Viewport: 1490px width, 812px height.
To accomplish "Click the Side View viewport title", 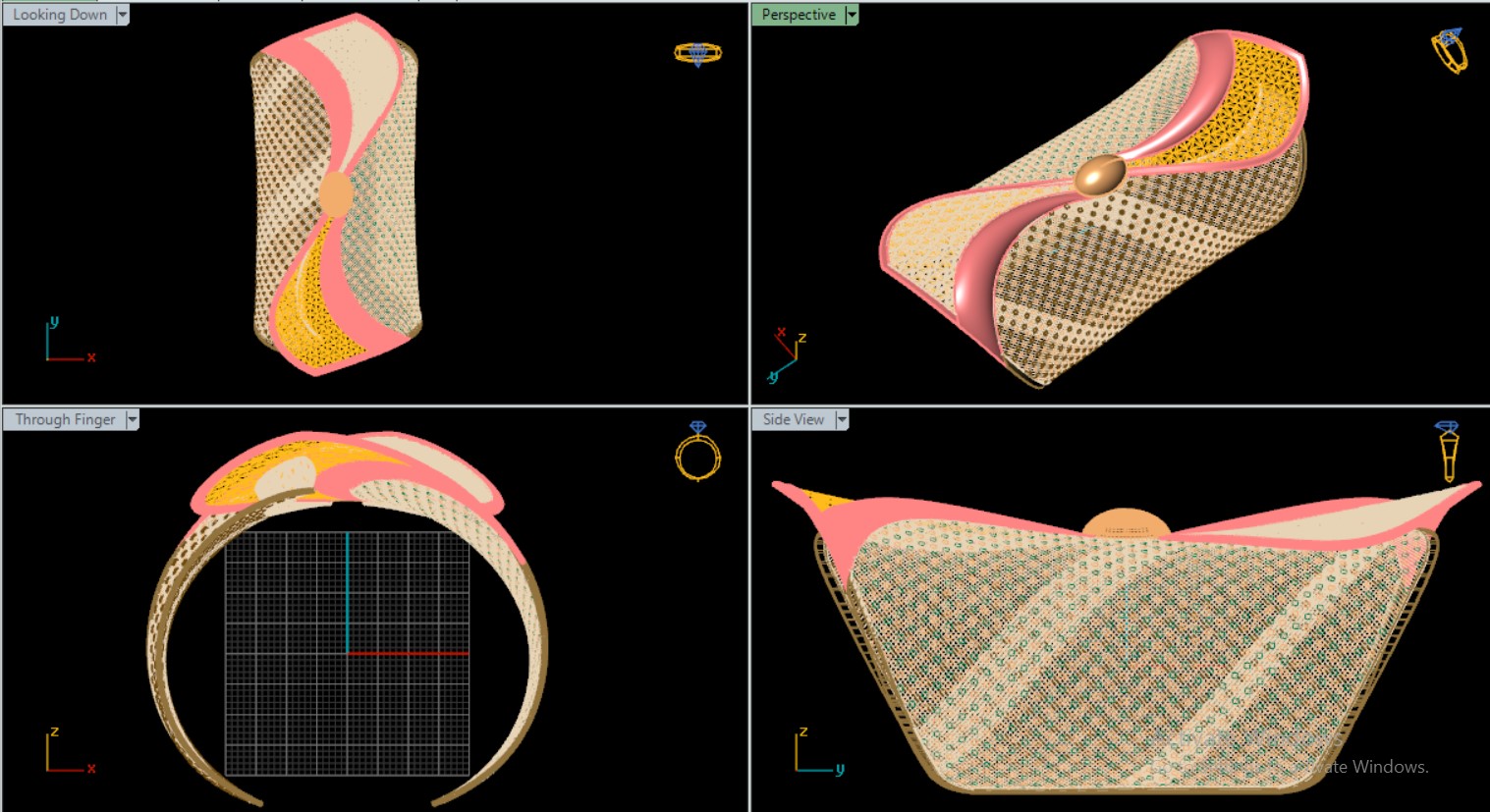I will [x=794, y=419].
